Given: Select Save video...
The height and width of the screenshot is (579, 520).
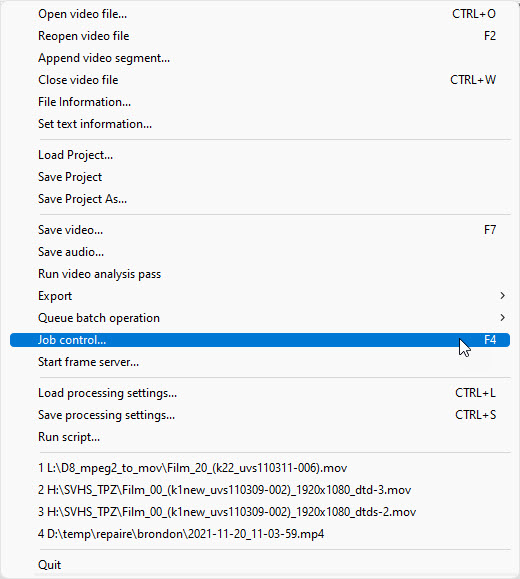Looking at the screenshot, I should click(260, 230).
